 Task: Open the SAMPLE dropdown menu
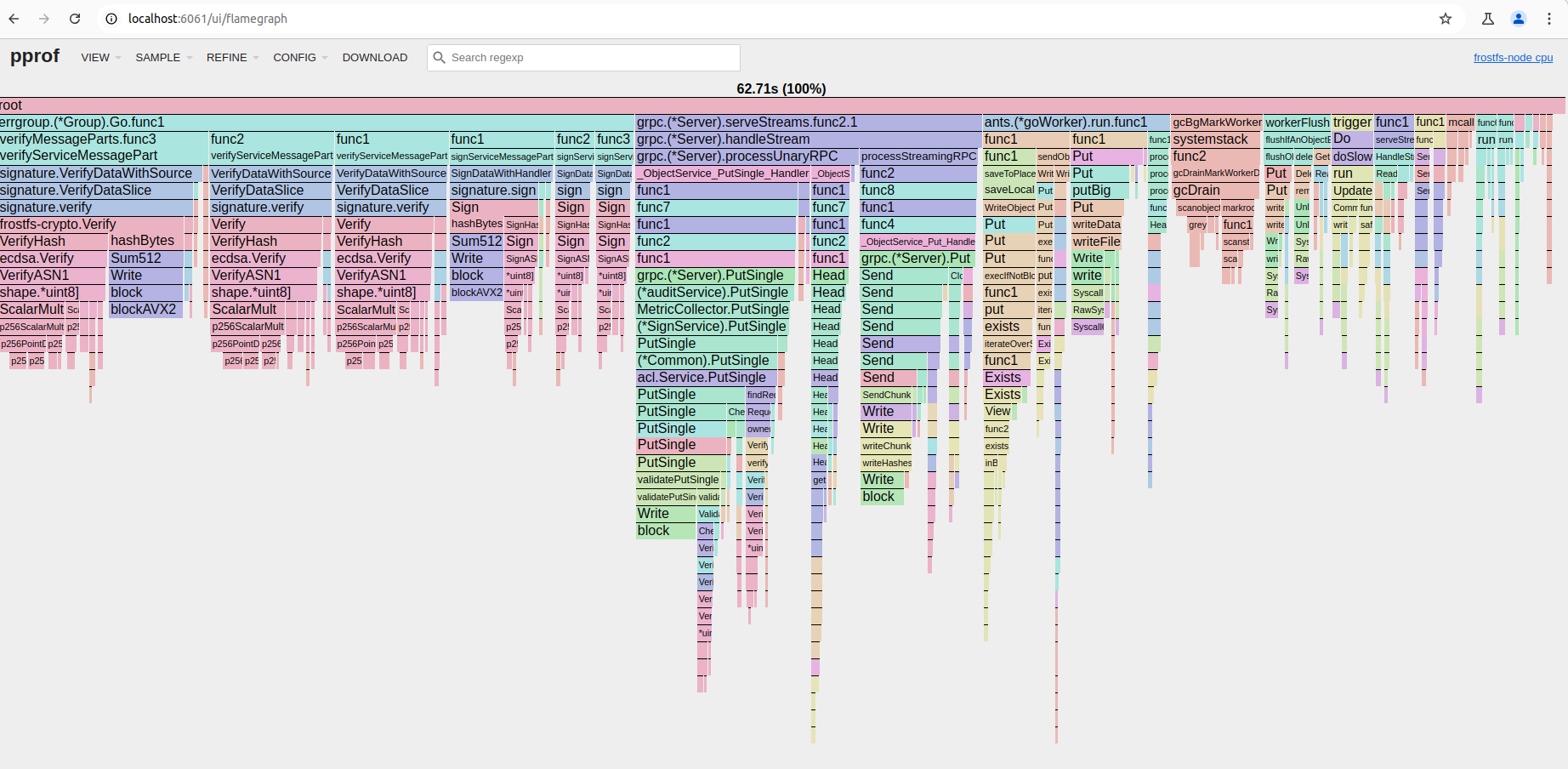click(163, 58)
